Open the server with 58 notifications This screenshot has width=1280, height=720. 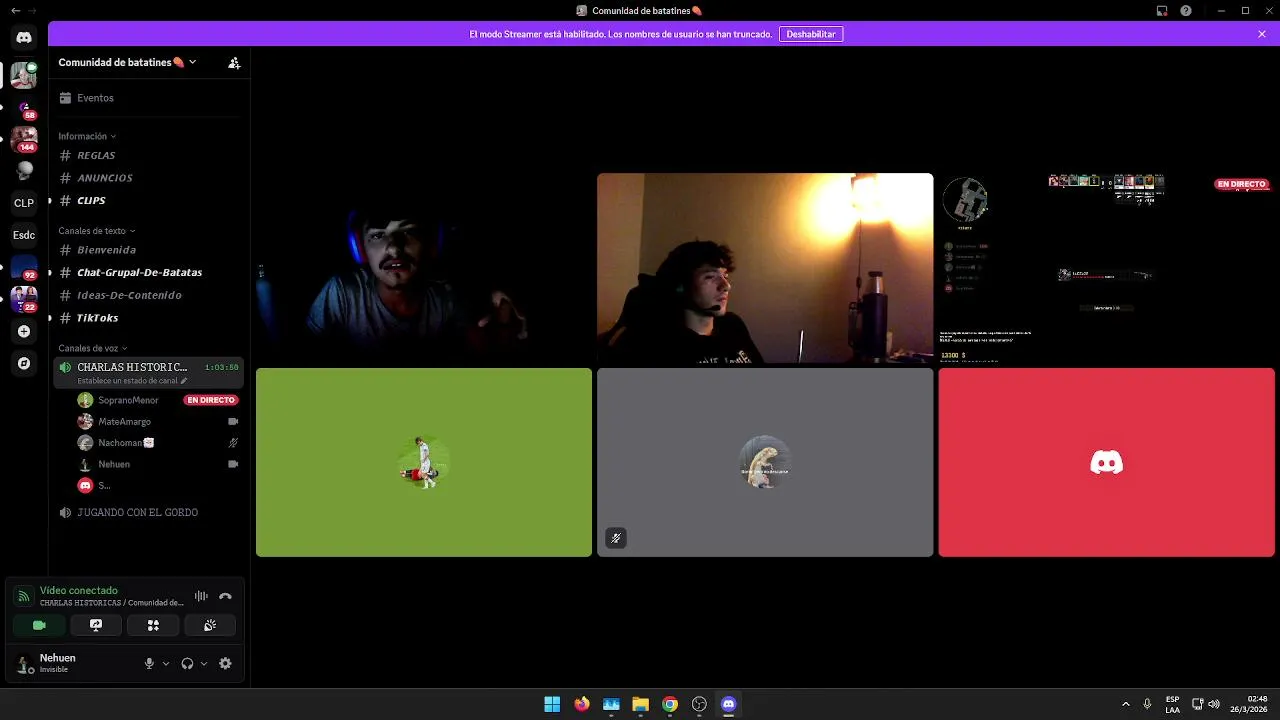click(x=24, y=107)
